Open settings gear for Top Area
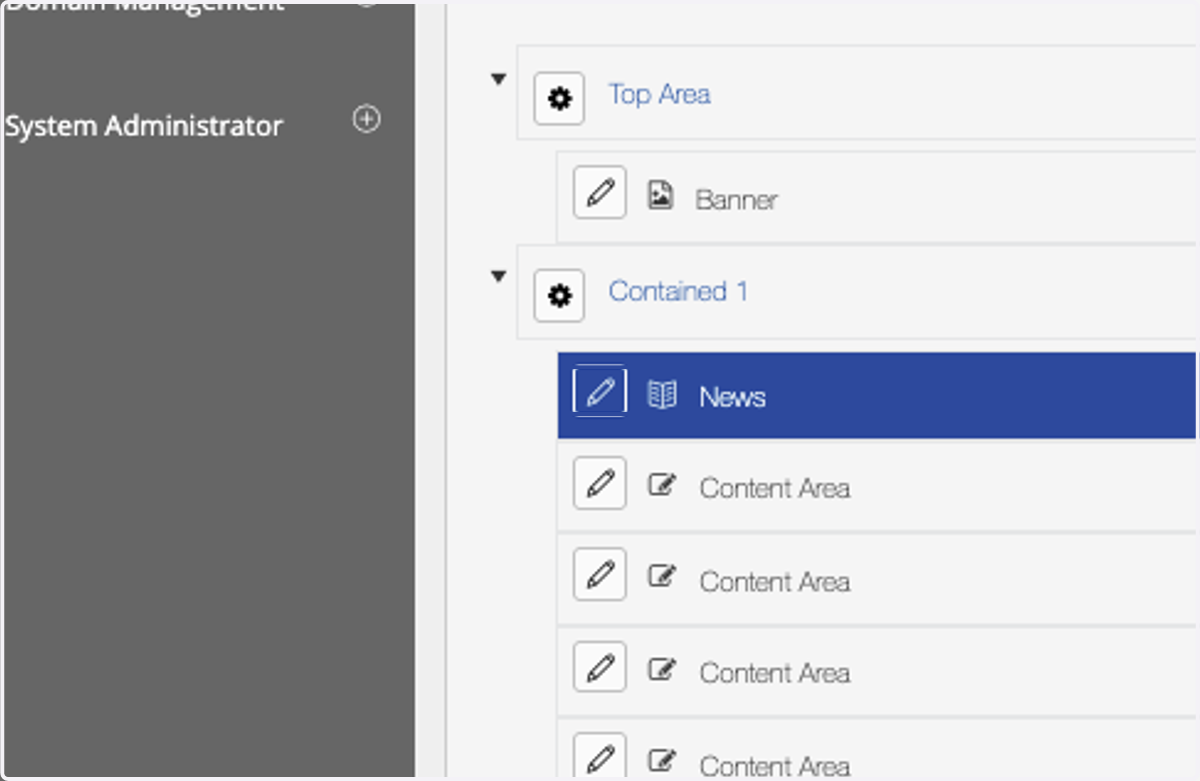This screenshot has height=781, width=1200. click(x=559, y=98)
